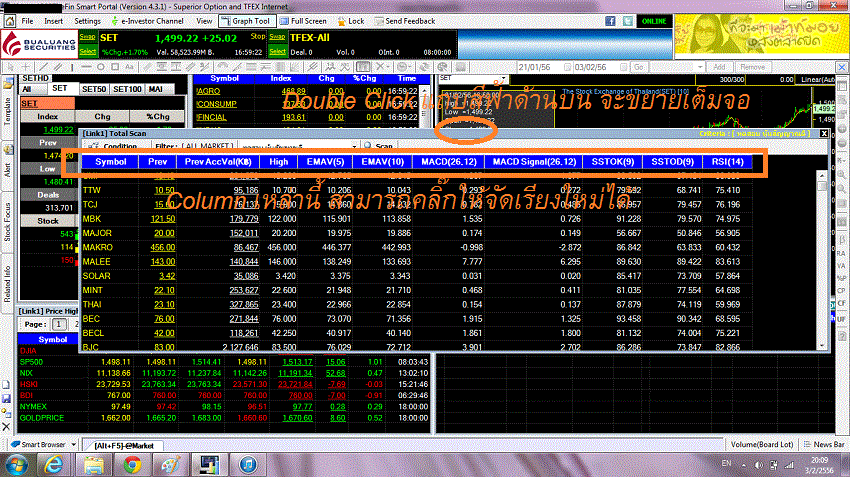The height and width of the screenshot is (477, 850).
Task: Select the pointer arrow drawing tool
Action: 10,67
